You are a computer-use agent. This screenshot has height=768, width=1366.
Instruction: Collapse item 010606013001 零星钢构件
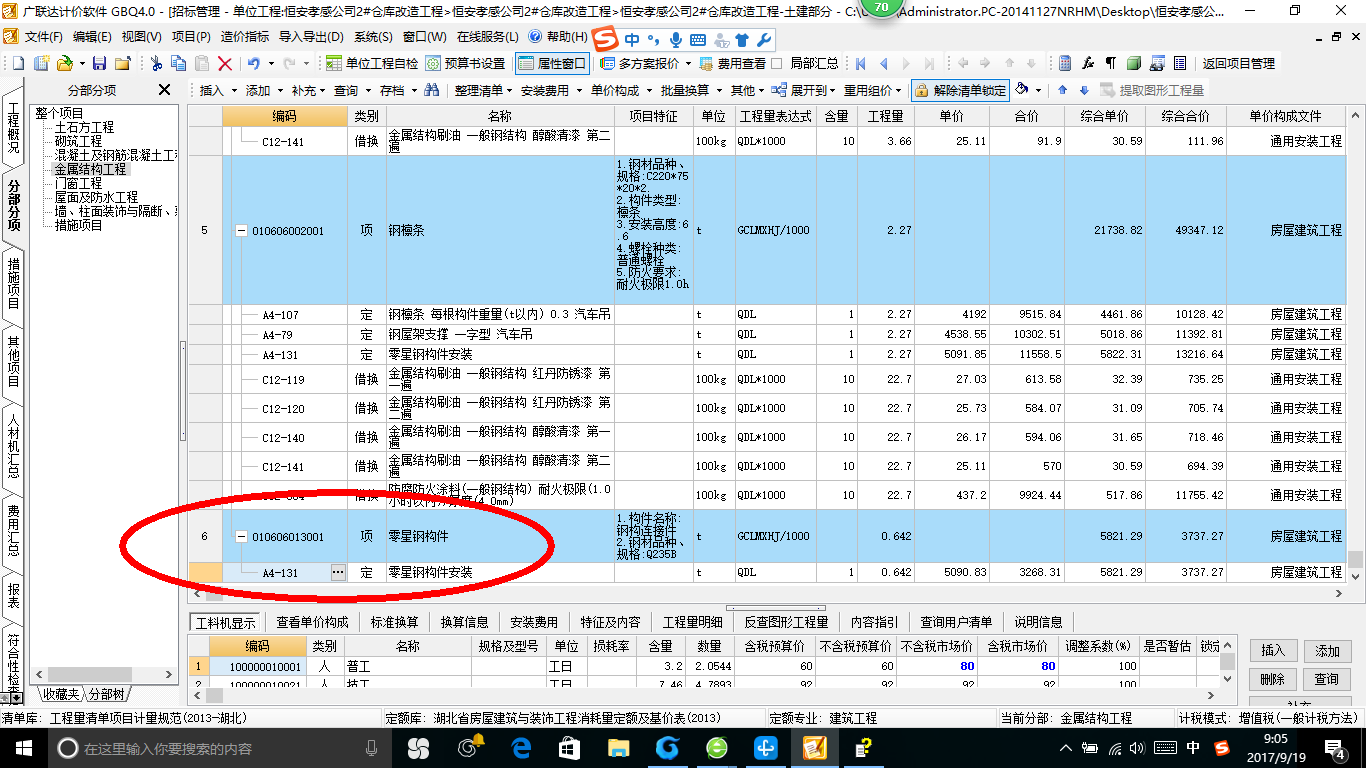pyautogui.click(x=241, y=536)
